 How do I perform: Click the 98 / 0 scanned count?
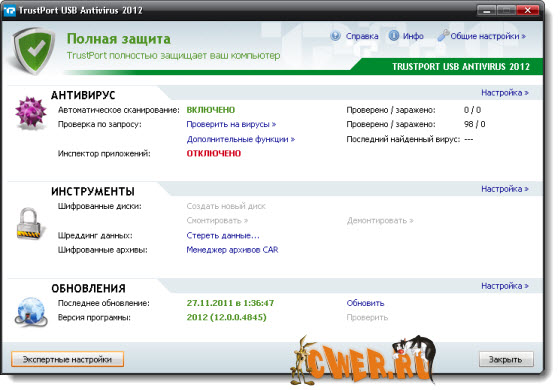tap(474, 124)
